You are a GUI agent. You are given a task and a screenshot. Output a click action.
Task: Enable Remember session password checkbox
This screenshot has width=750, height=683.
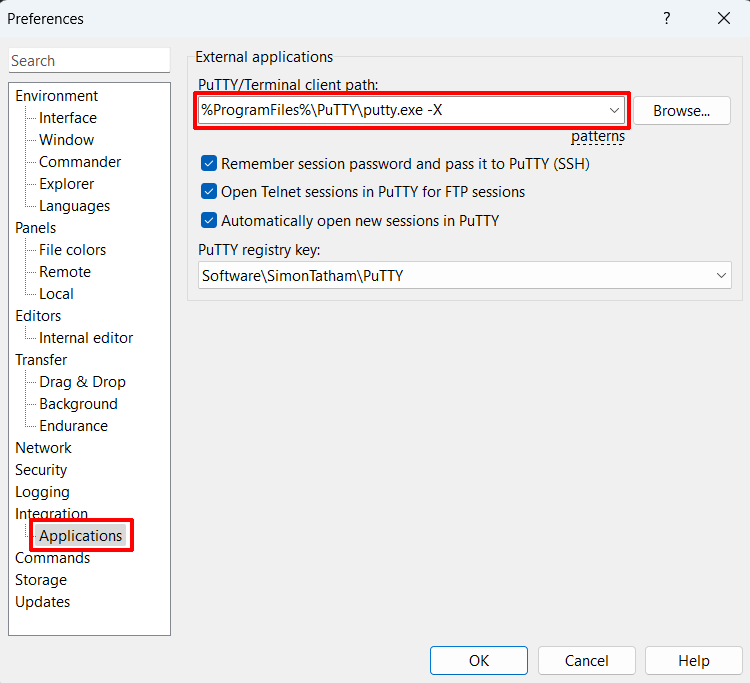[209, 164]
